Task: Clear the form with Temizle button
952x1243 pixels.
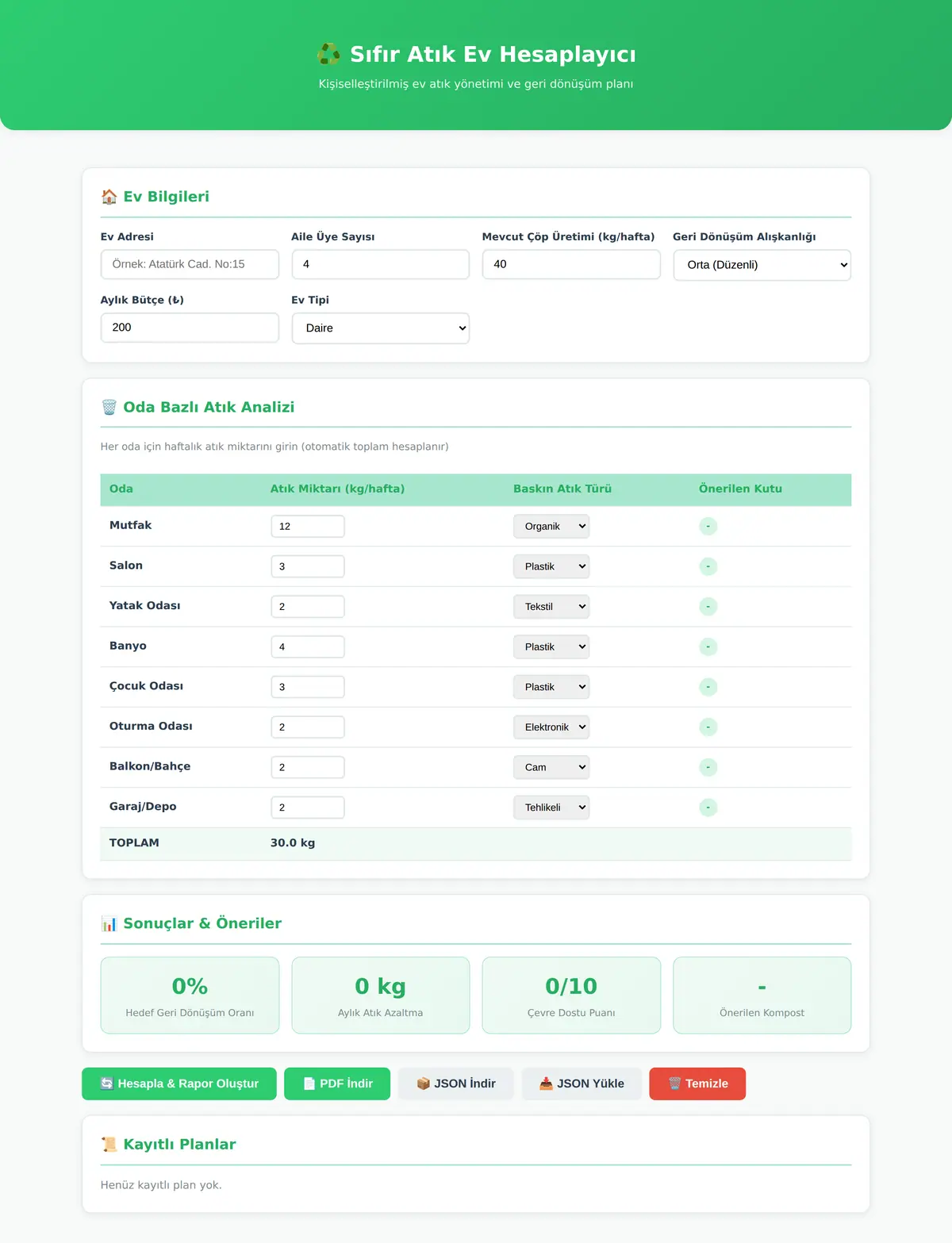Action: point(697,1084)
